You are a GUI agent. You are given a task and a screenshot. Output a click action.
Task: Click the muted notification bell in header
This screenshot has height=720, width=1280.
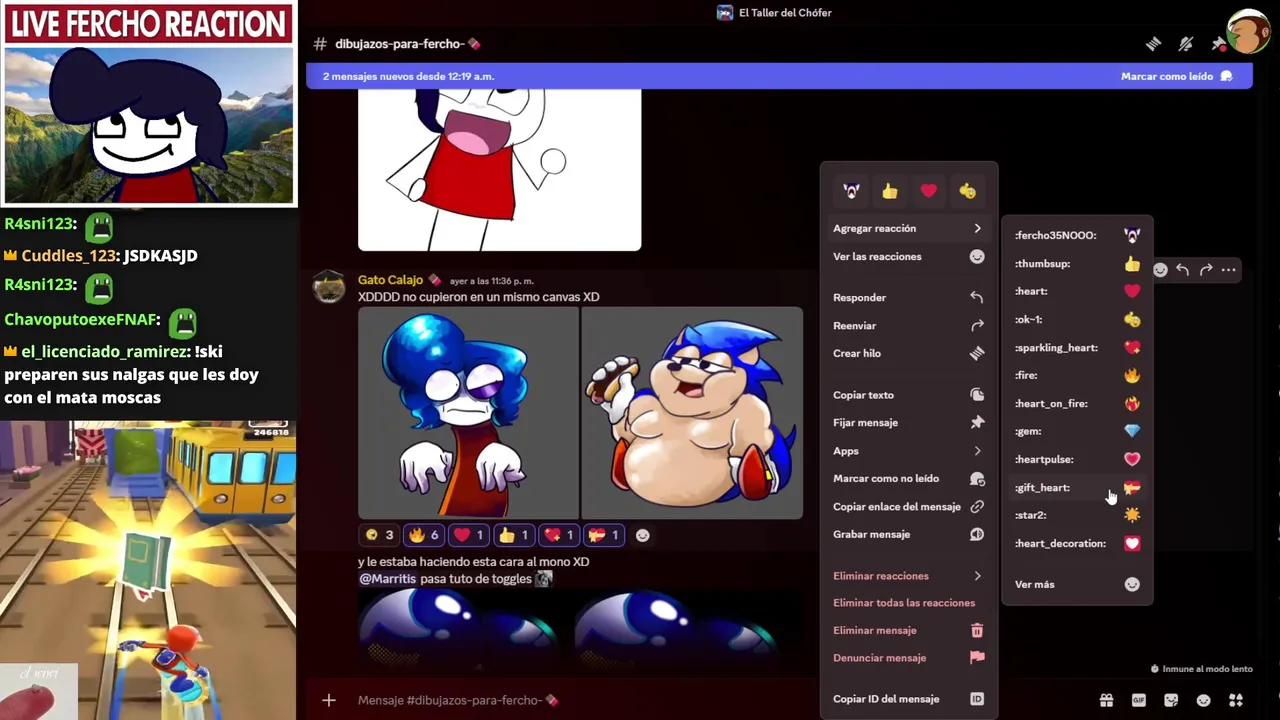1186,44
